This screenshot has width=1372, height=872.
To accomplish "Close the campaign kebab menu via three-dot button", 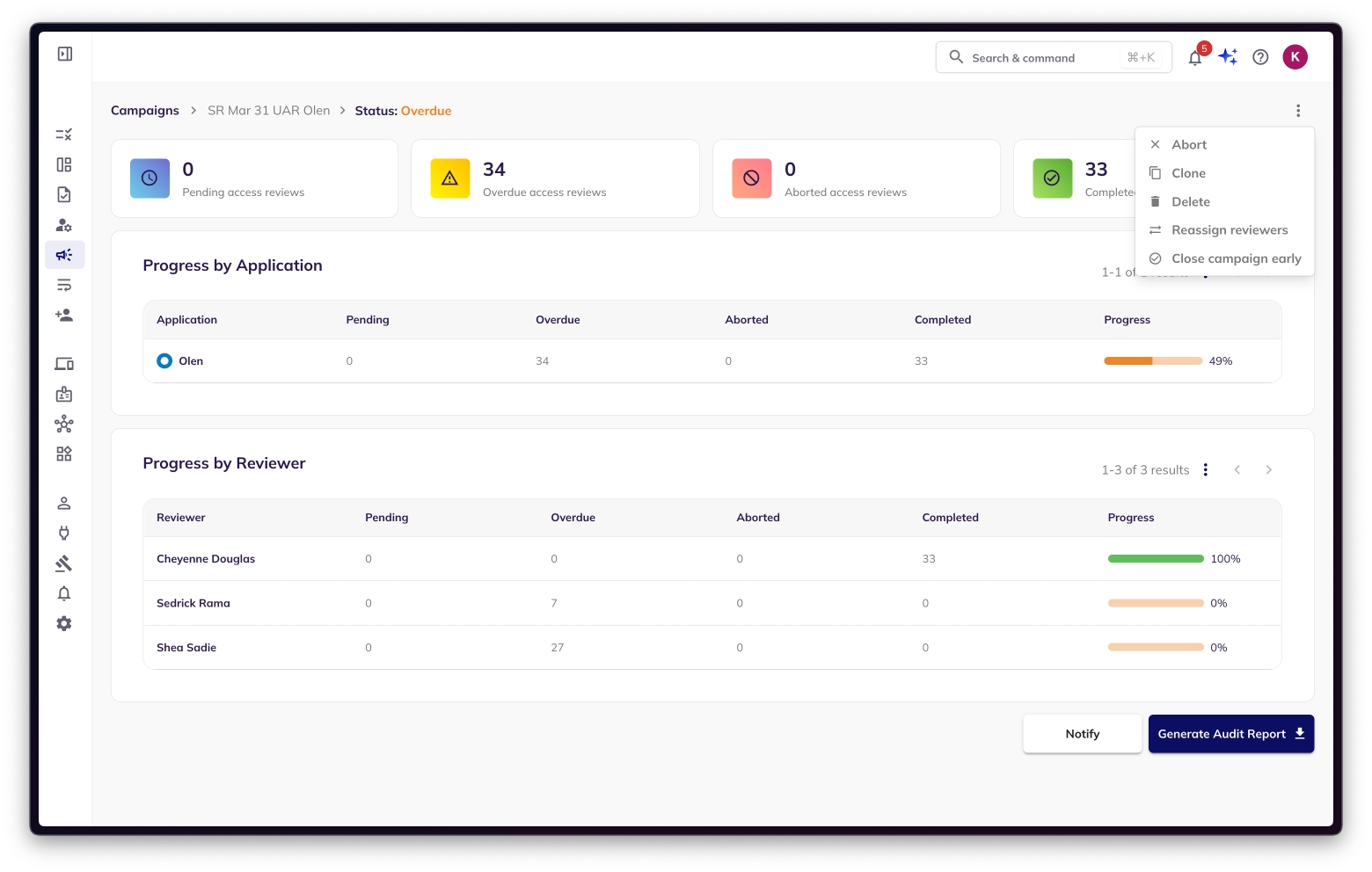I will click(1297, 111).
